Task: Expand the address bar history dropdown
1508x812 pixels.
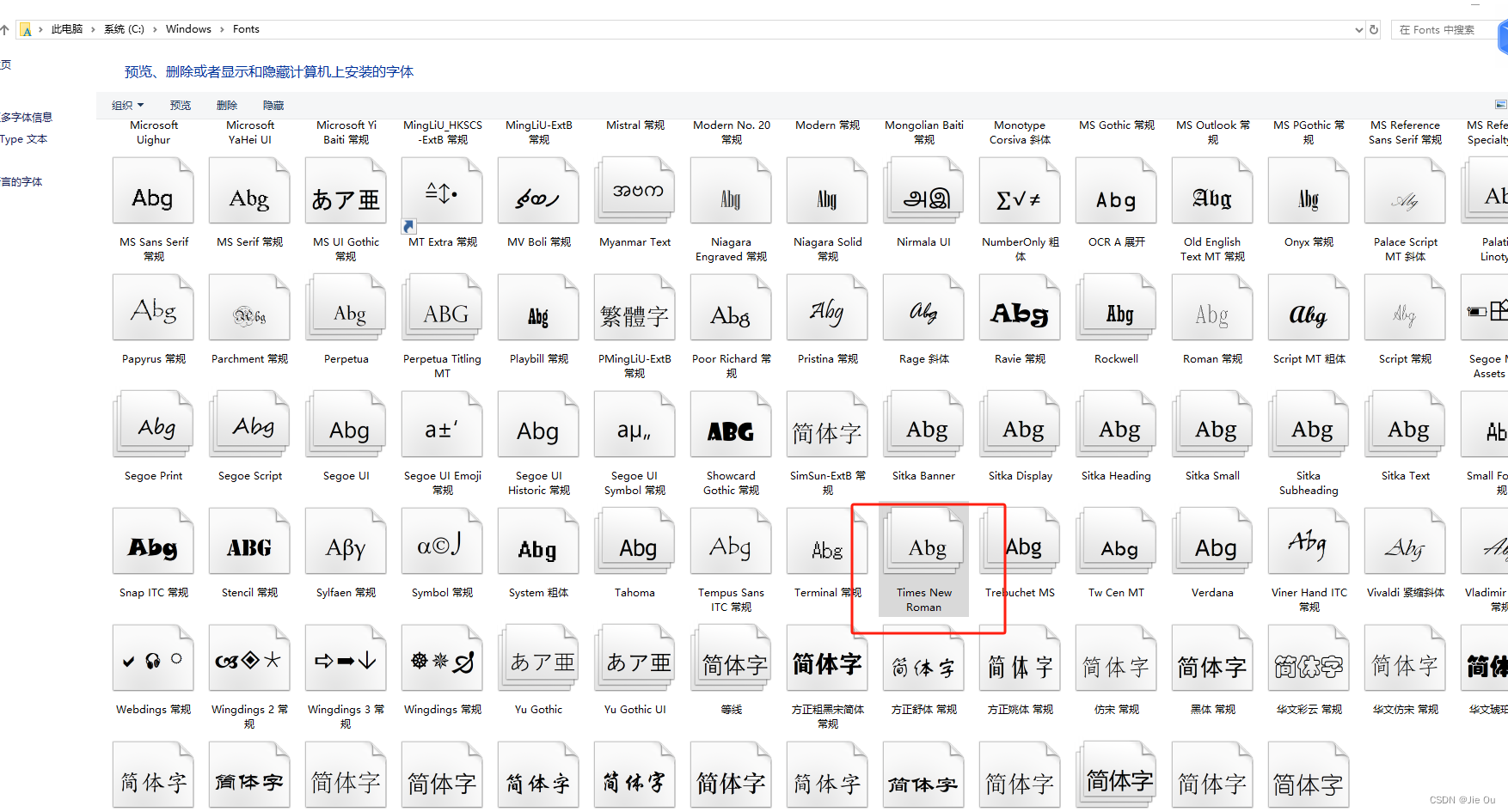Action: 1358,29
